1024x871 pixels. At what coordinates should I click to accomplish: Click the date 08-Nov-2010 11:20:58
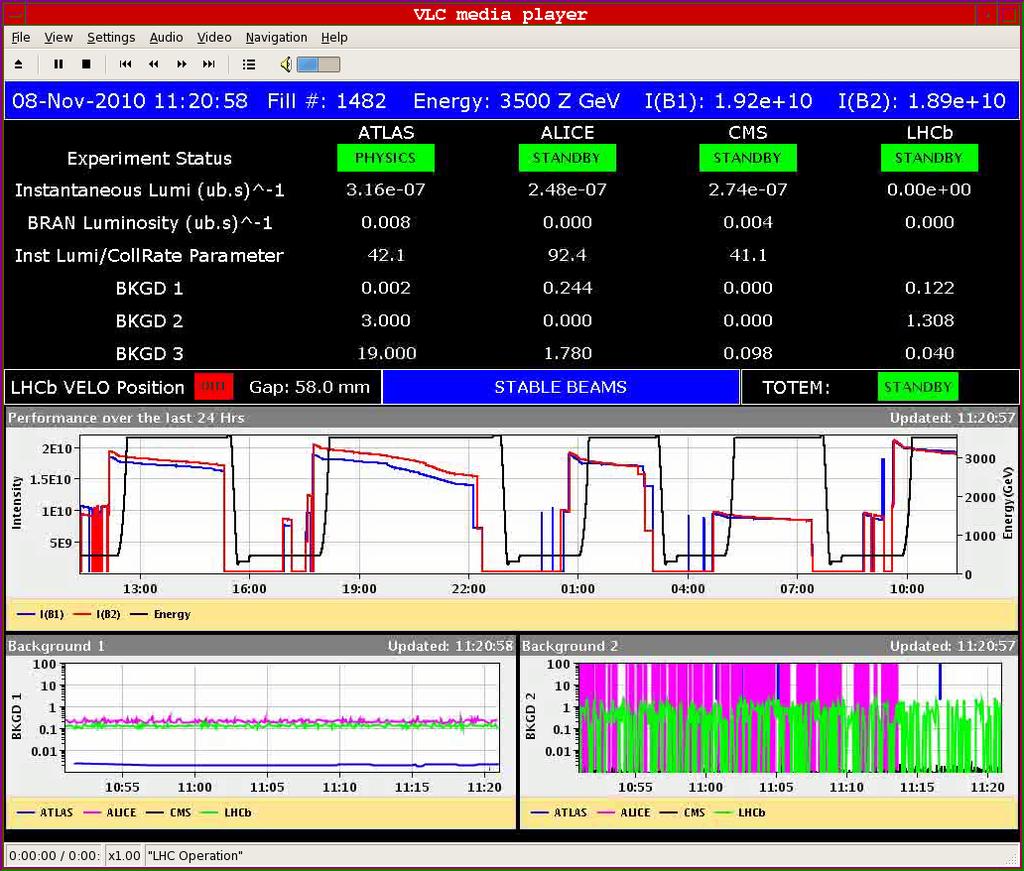pyautogui.click(x=130, y=101)
